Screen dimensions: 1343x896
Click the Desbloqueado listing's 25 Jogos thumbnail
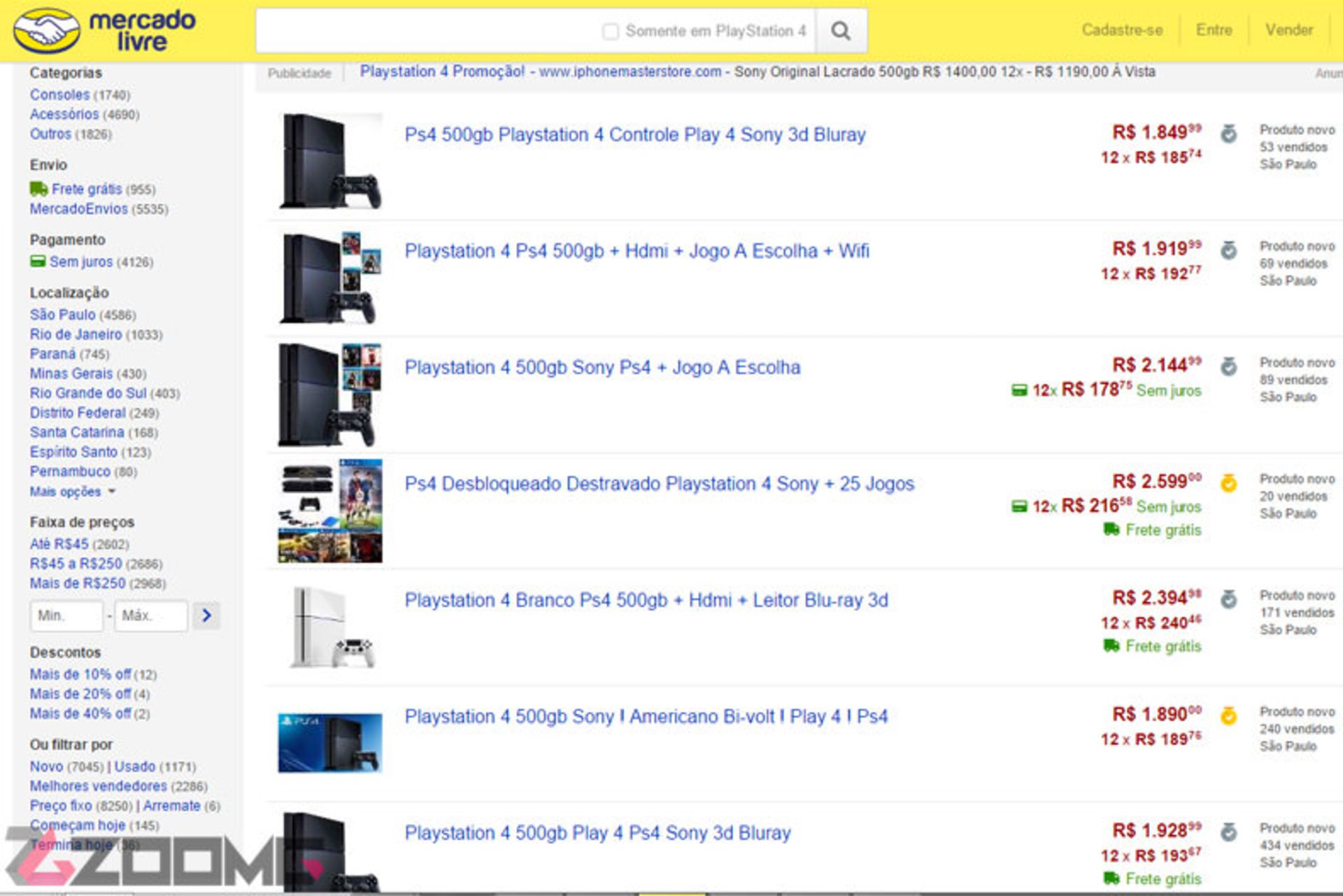coord(330,511)
